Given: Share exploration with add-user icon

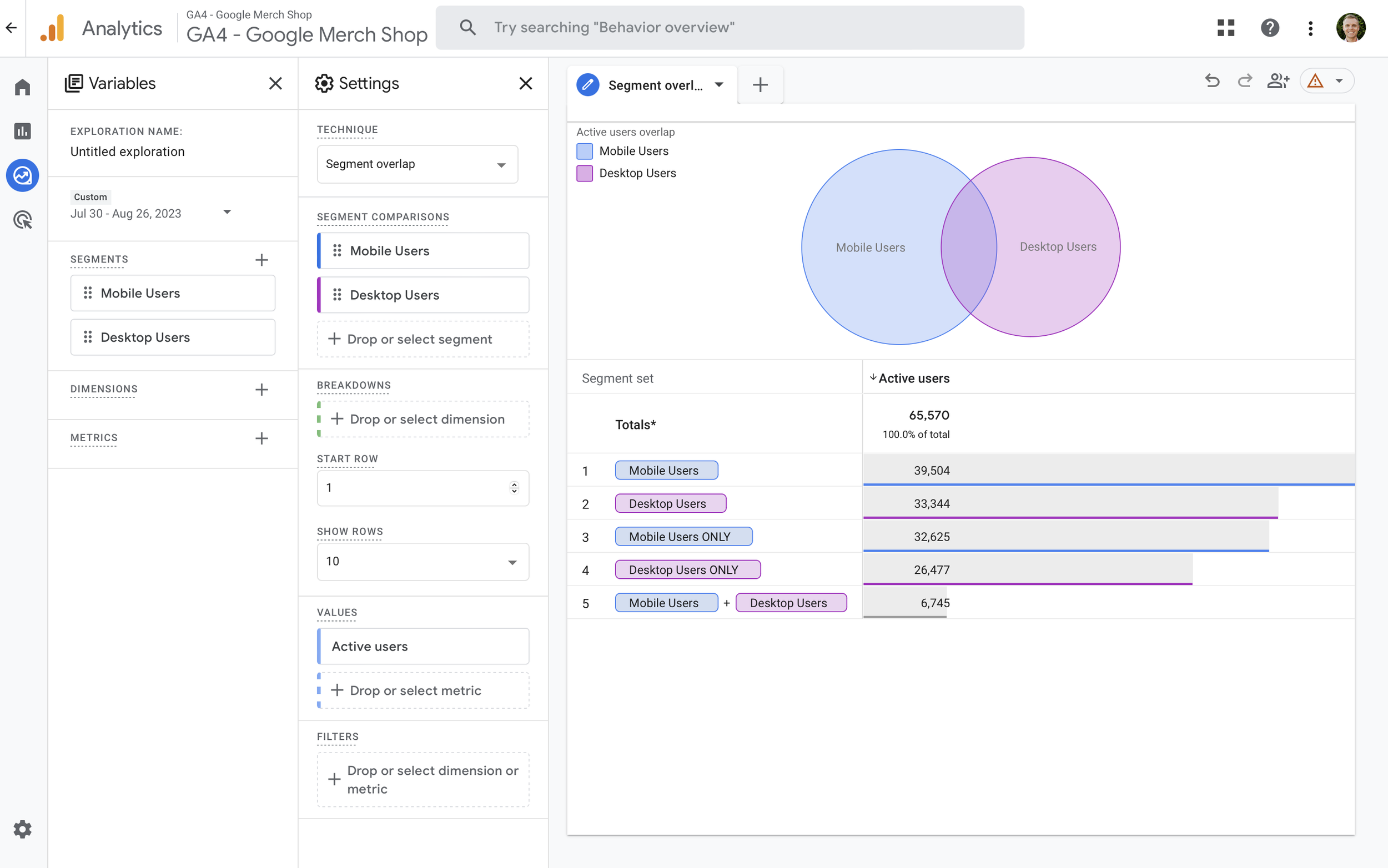Looking at the screenshot, I should pos(1278,81).
